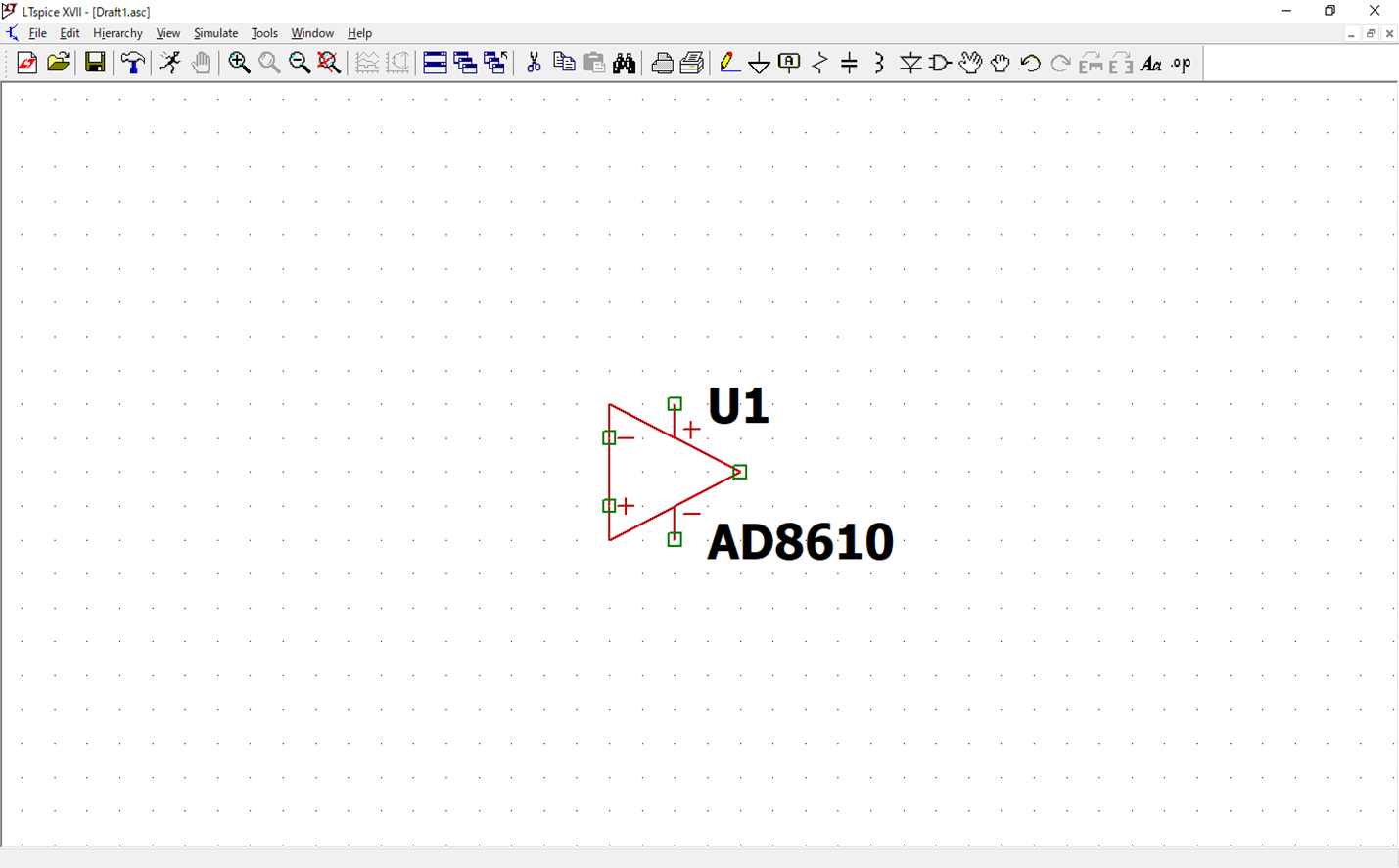This screenshot has width=1399, height=868.
Task: Open the Tools menu
Action: pos(264,33)
